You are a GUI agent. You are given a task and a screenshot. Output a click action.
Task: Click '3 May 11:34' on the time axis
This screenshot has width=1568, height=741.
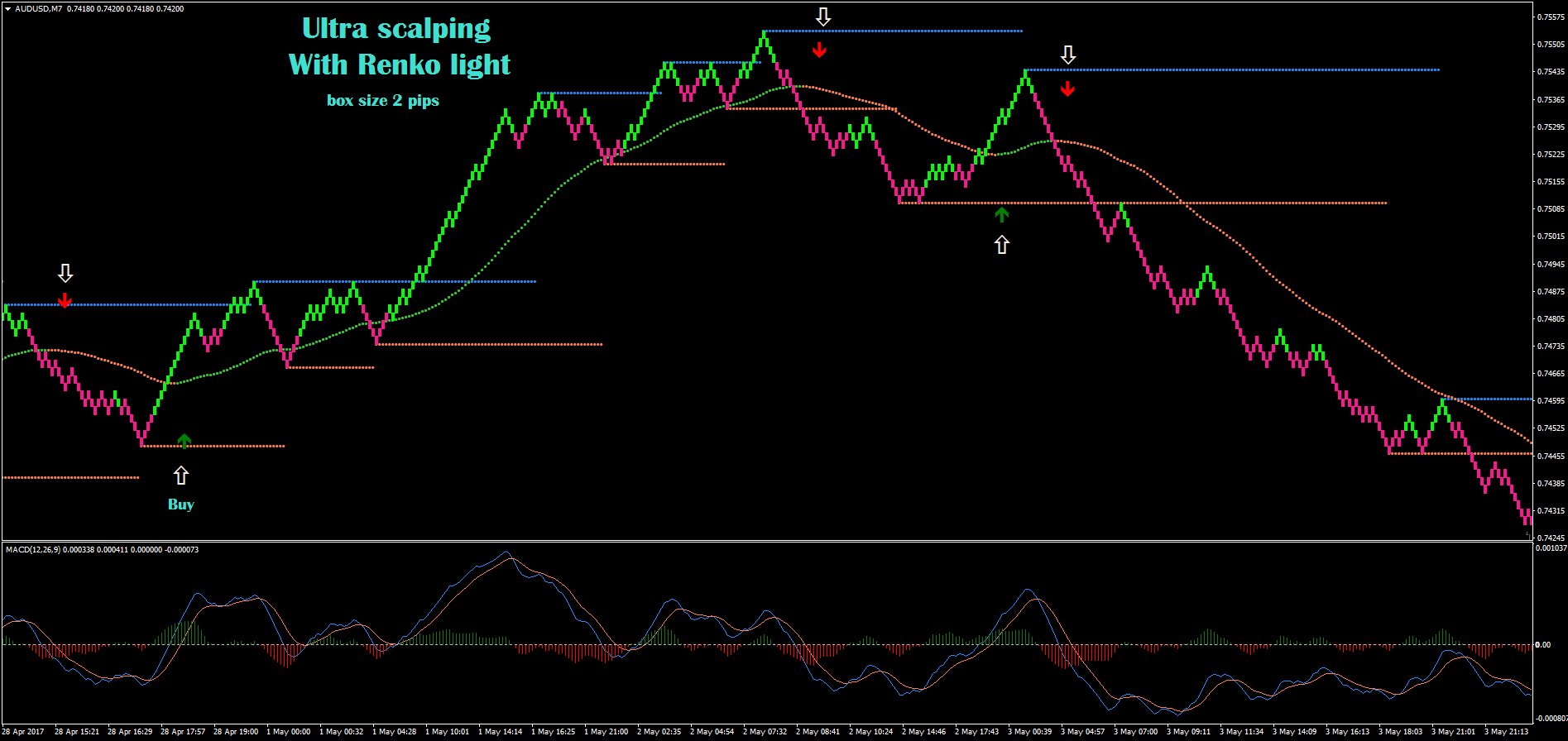click(x=1242, y=732)
